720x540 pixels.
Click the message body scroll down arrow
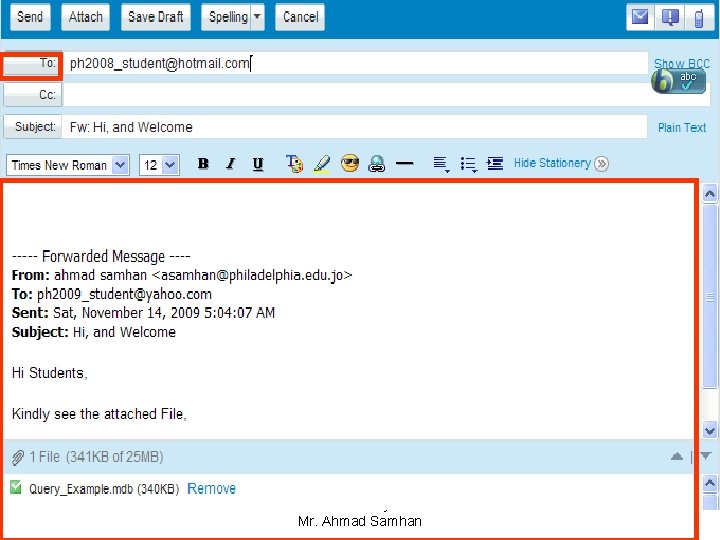point(710,431)
